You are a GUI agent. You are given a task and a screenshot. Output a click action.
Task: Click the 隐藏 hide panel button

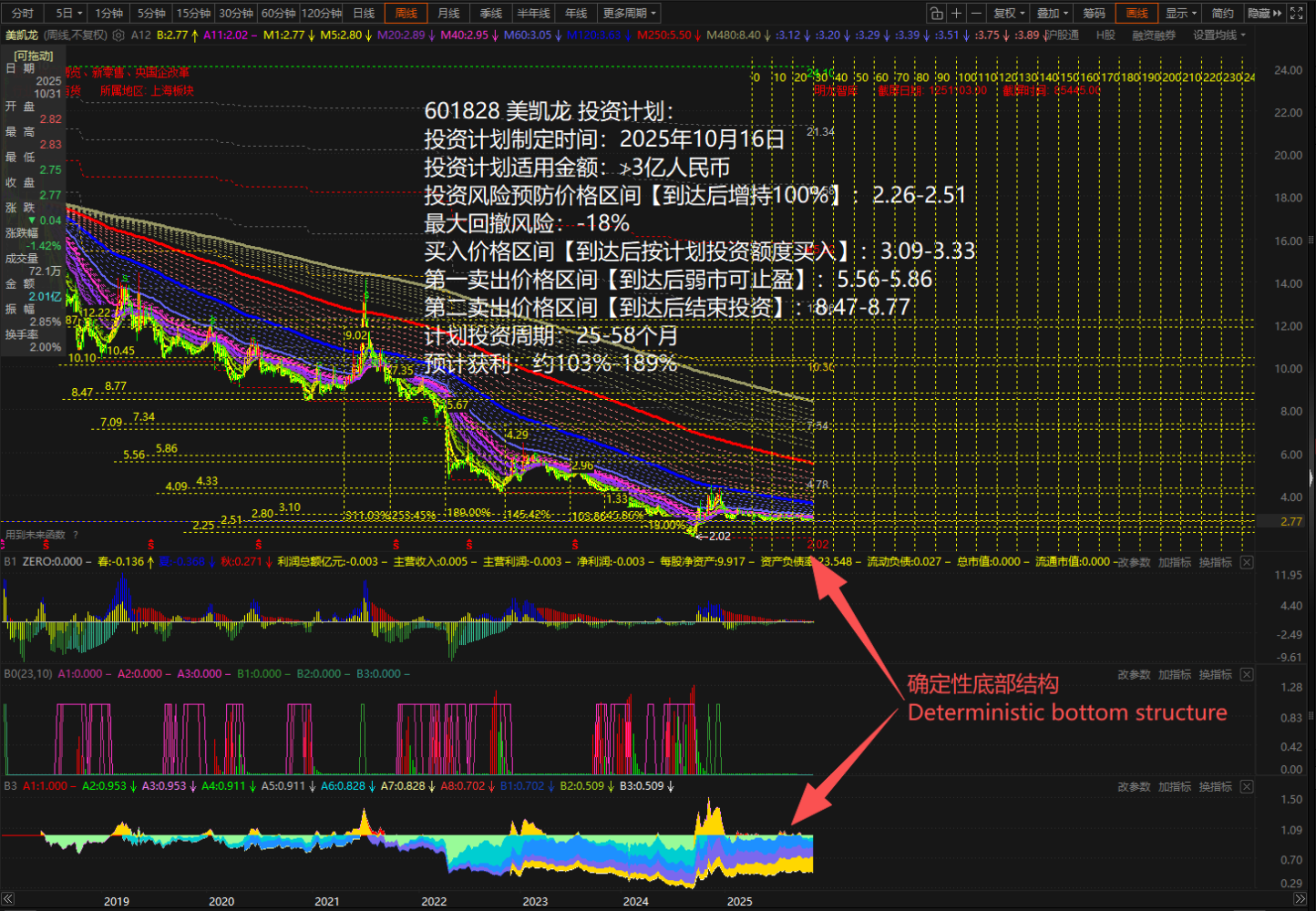pyautogui.click(x=1265, y=13)
